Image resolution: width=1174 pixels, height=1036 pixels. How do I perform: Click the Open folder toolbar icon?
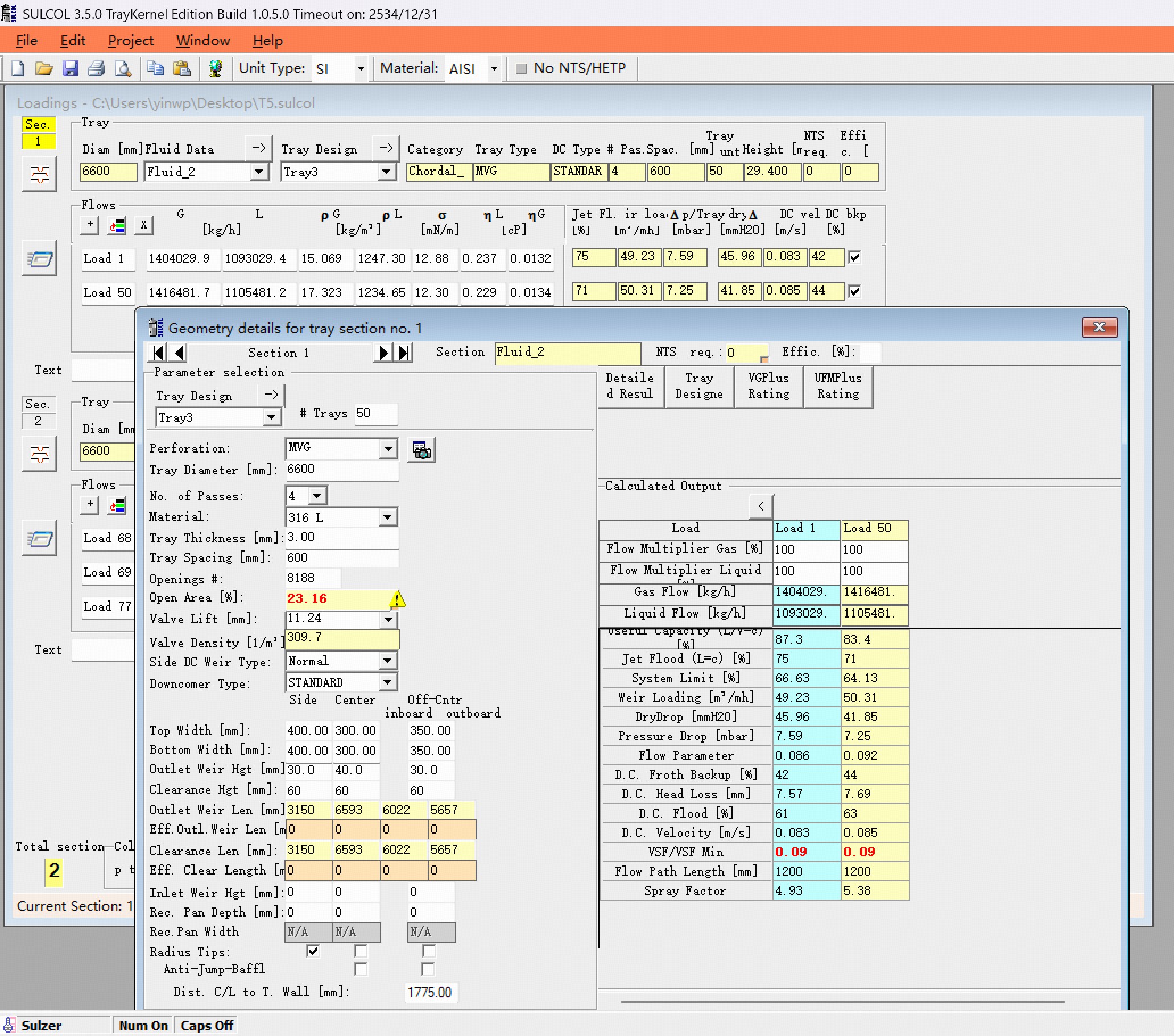point(44,69)
